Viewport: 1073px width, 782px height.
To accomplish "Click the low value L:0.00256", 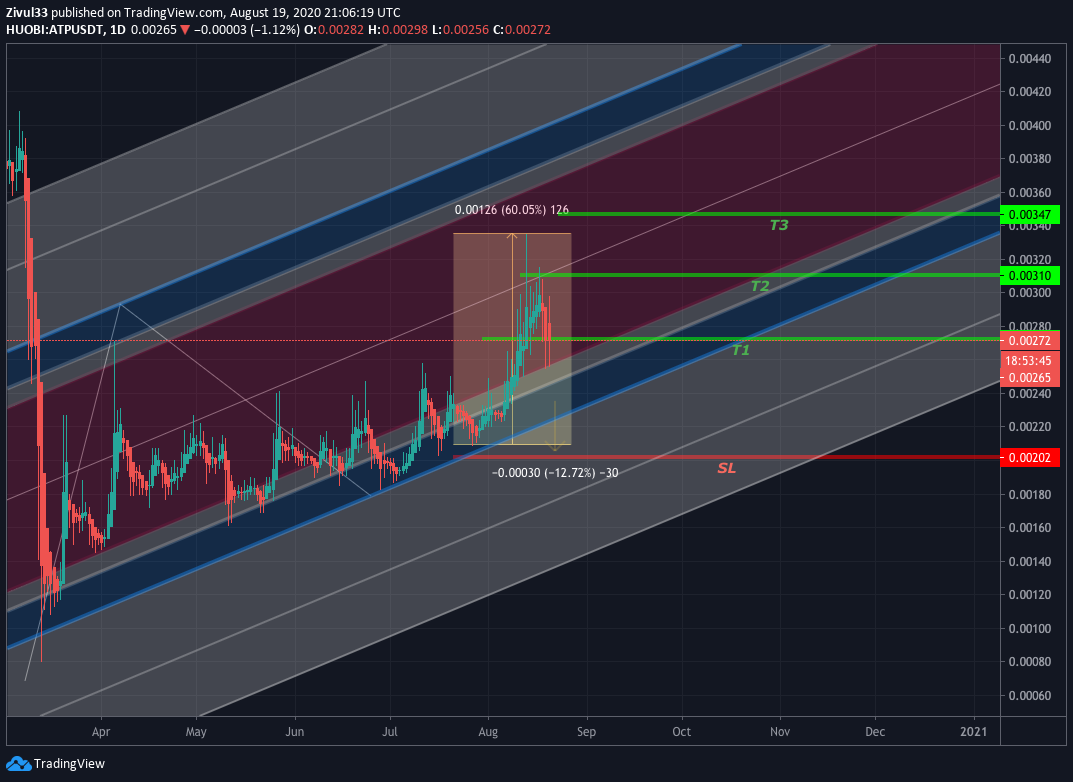I will pyautogui.click(x=461, y=30).
